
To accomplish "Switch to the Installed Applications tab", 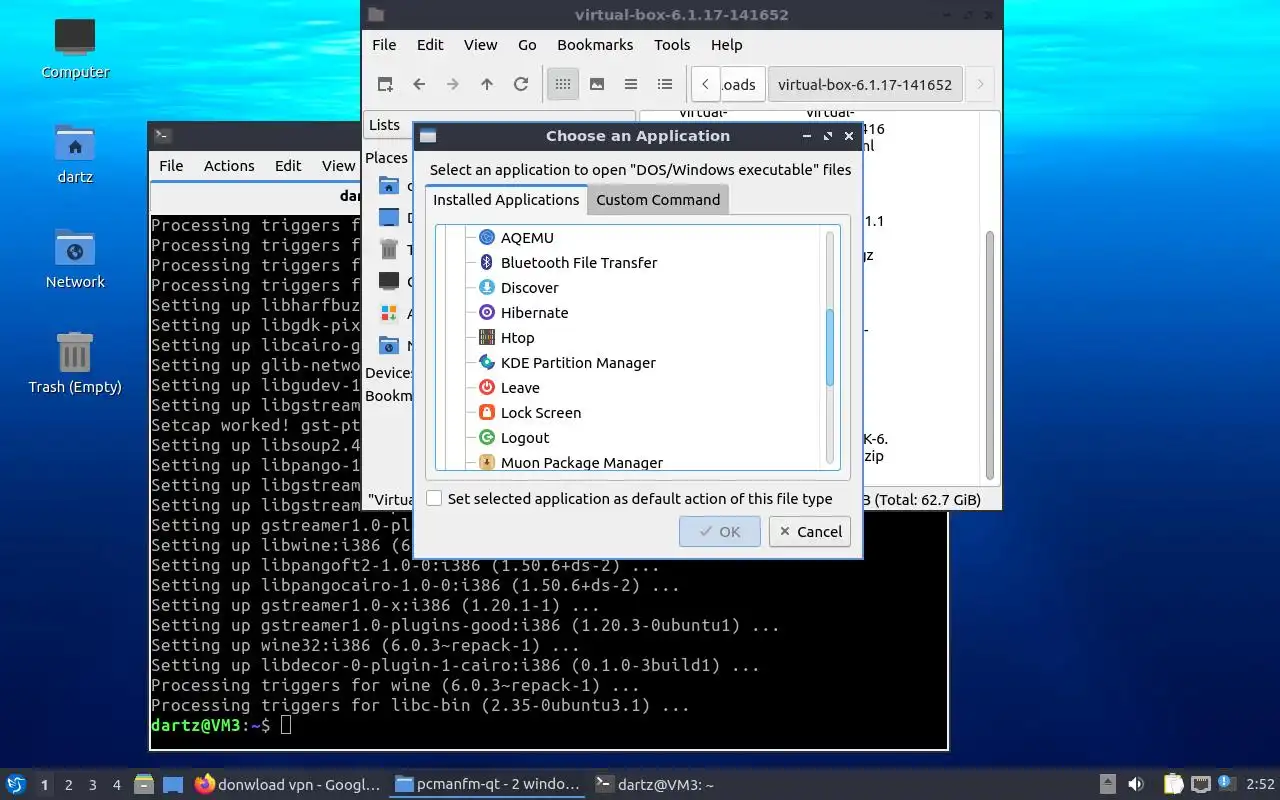I will 506,200.
